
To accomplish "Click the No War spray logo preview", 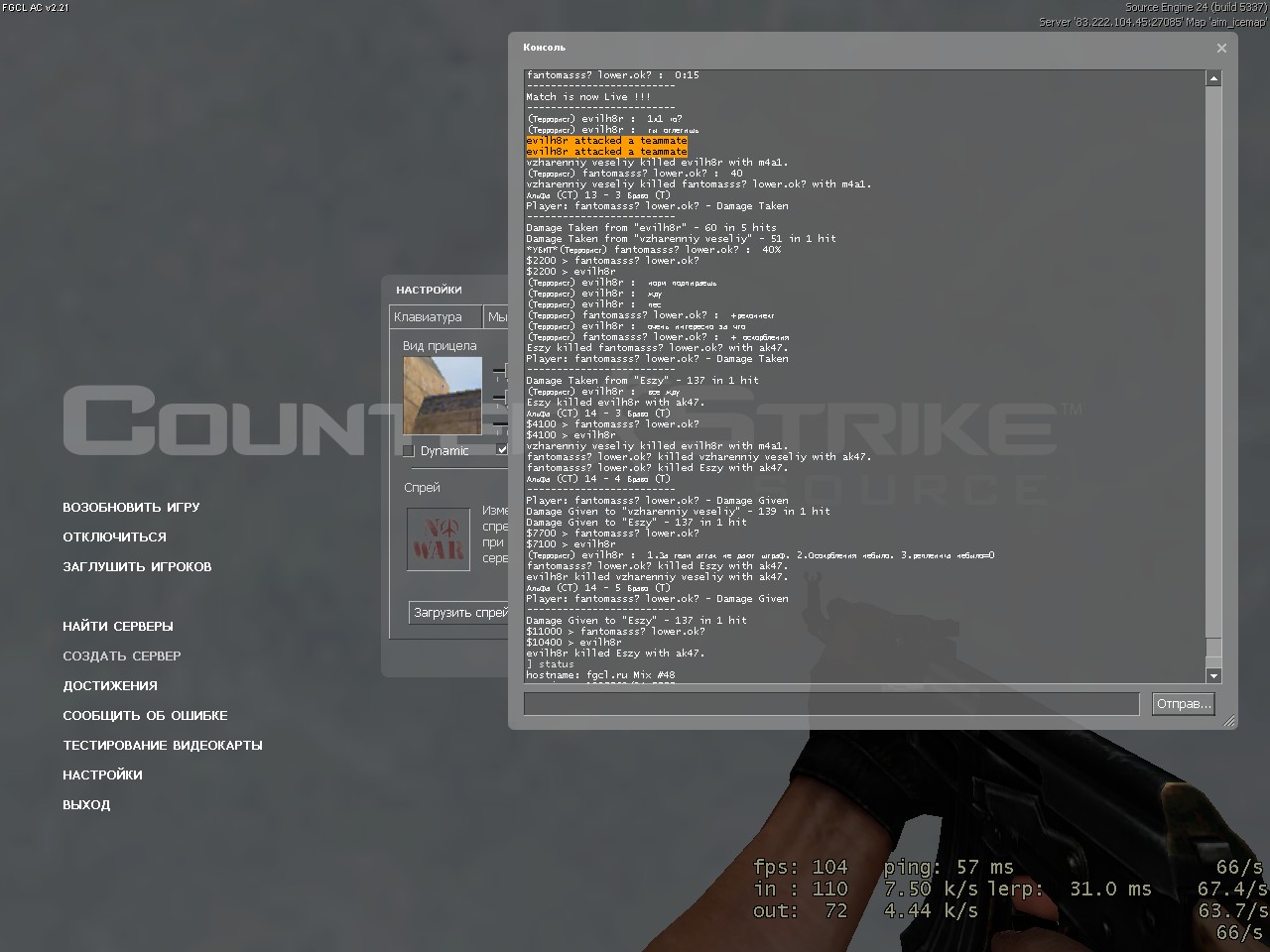I will [439, 538].
